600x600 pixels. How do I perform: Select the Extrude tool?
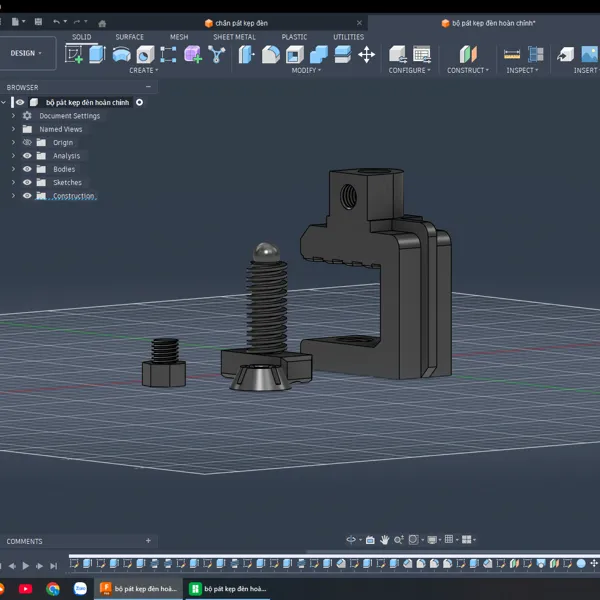[x=97, y=54]
